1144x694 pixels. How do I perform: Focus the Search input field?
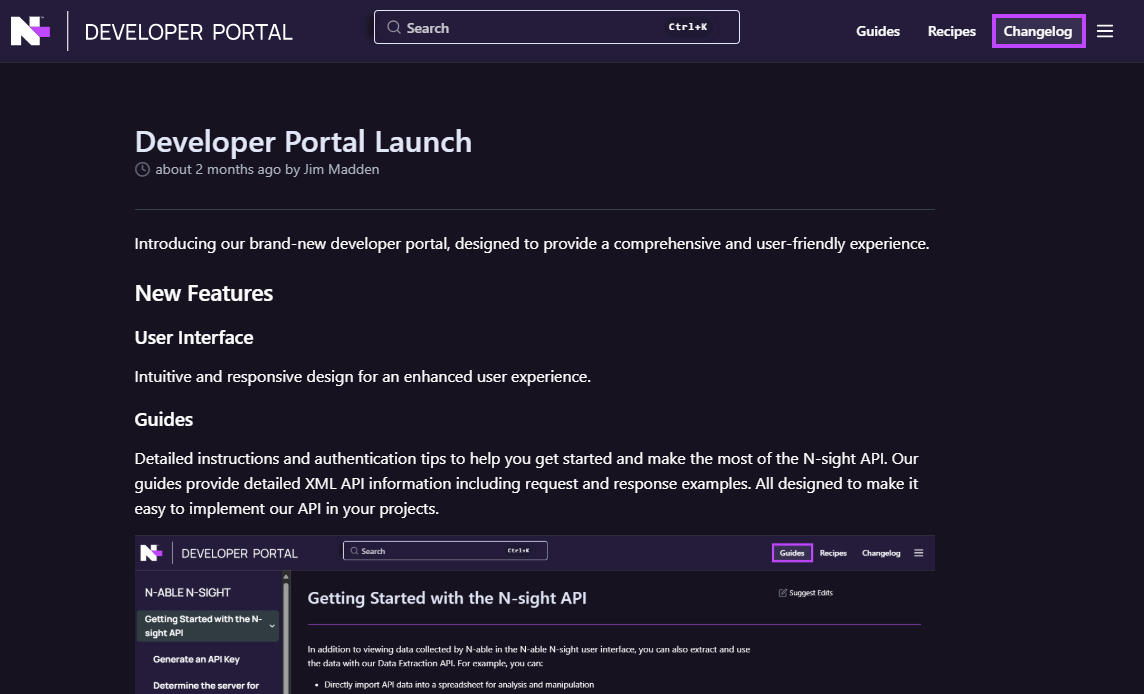click(557, 27)
